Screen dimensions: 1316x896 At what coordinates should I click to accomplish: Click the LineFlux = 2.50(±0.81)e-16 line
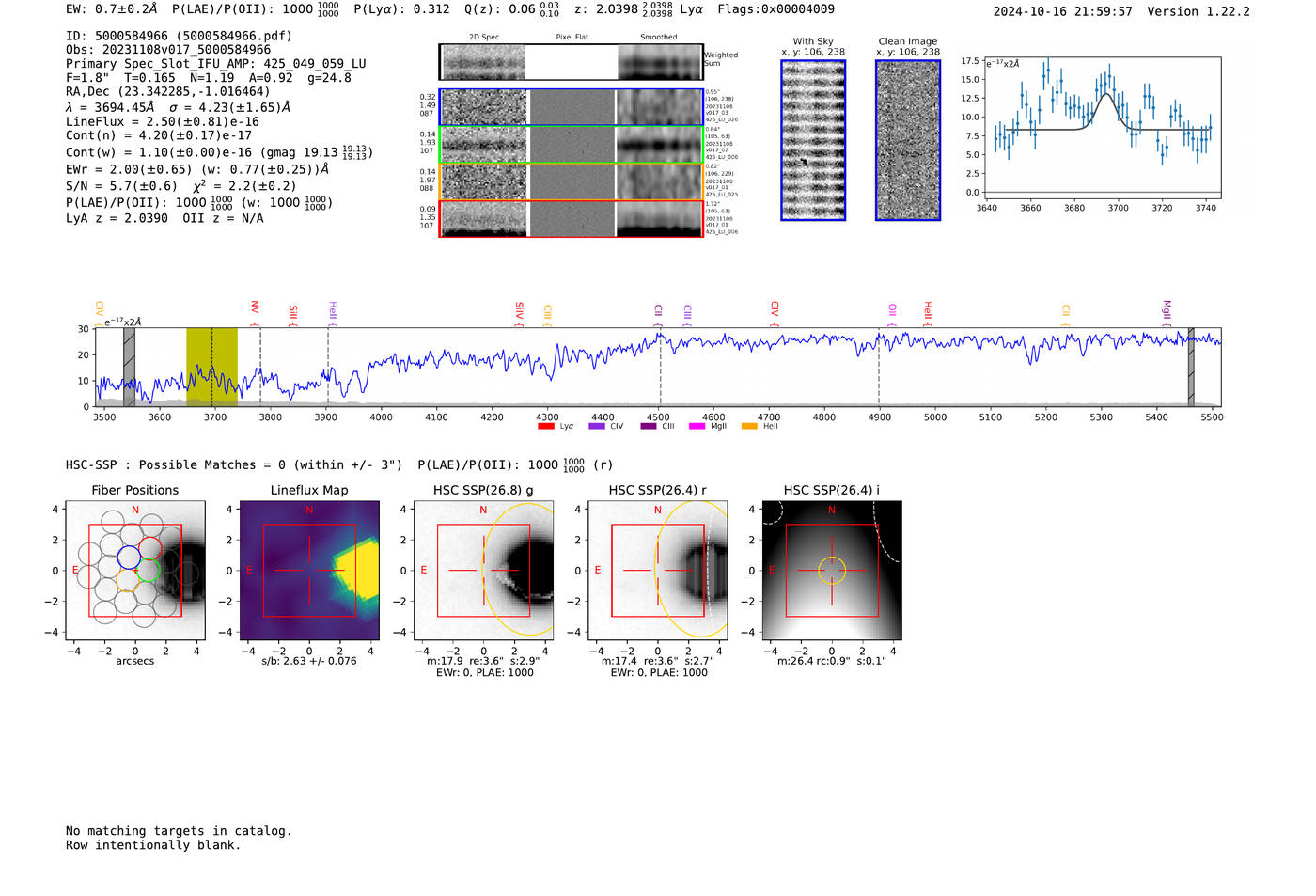(163, 122)
